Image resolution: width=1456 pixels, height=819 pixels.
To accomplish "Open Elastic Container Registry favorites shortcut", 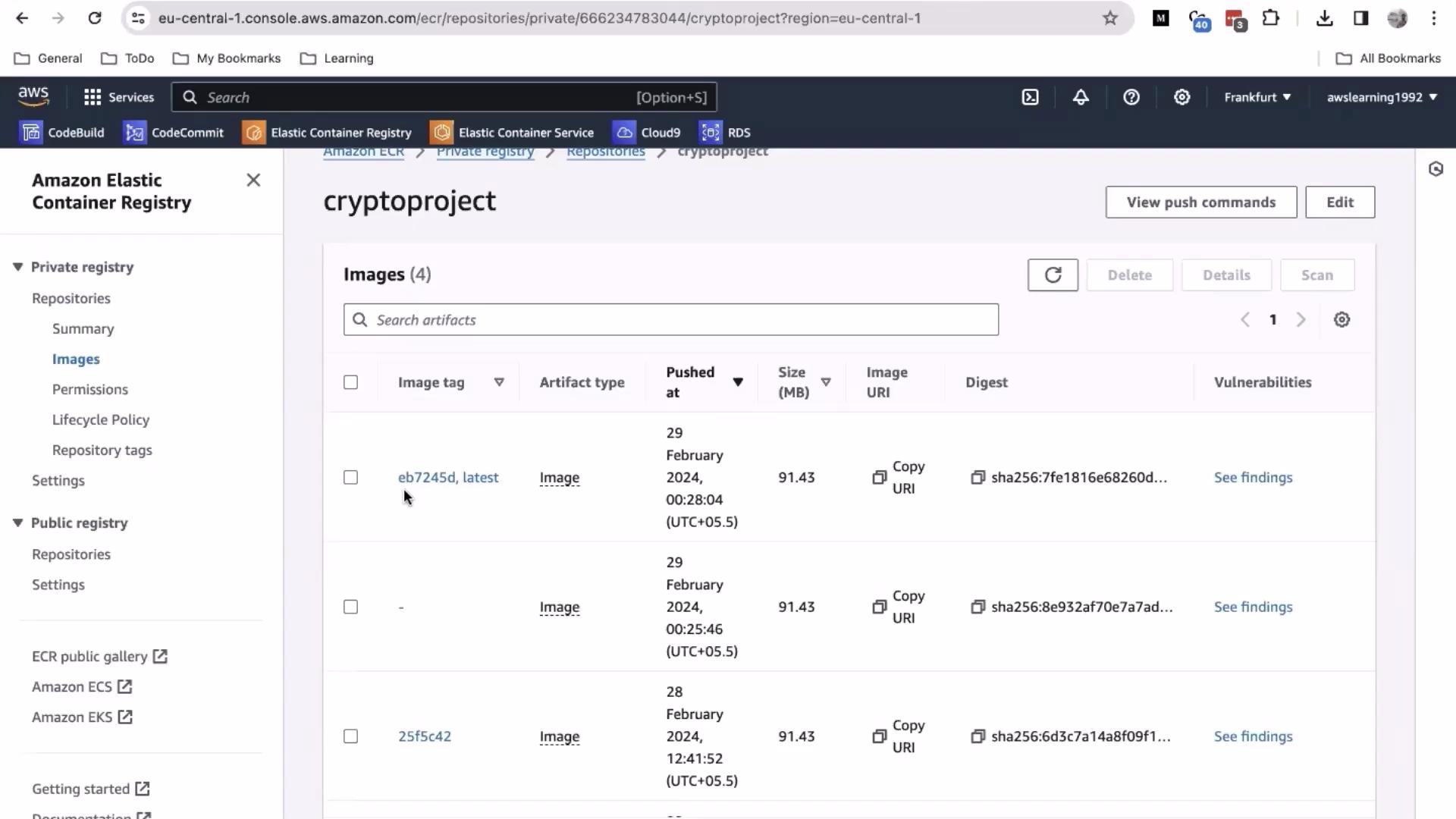I will click(328, 133).
